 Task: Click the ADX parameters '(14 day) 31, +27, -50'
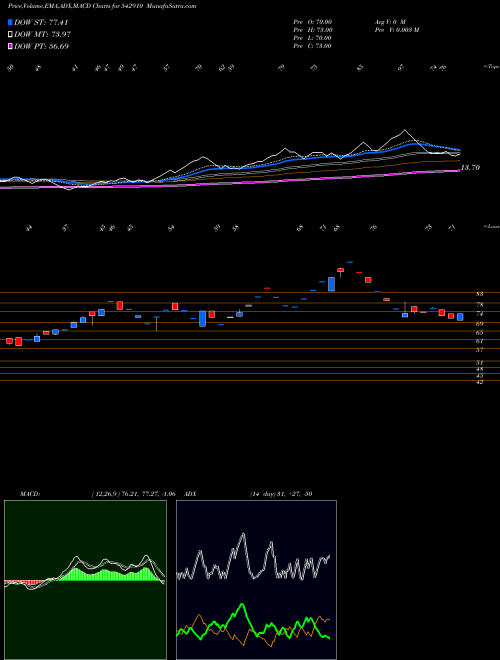coord(281,494)
